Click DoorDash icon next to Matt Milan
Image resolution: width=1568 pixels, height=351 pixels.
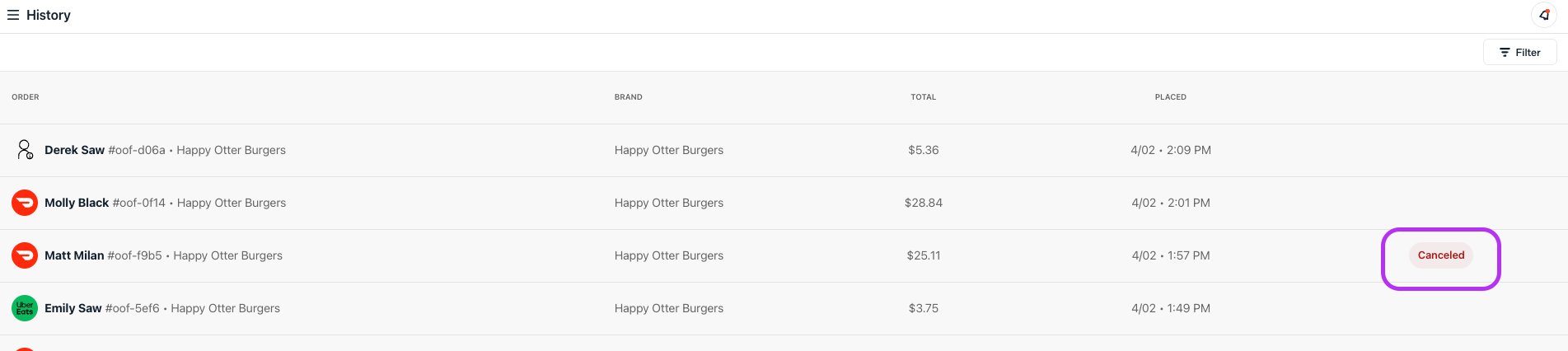point(25,255)
